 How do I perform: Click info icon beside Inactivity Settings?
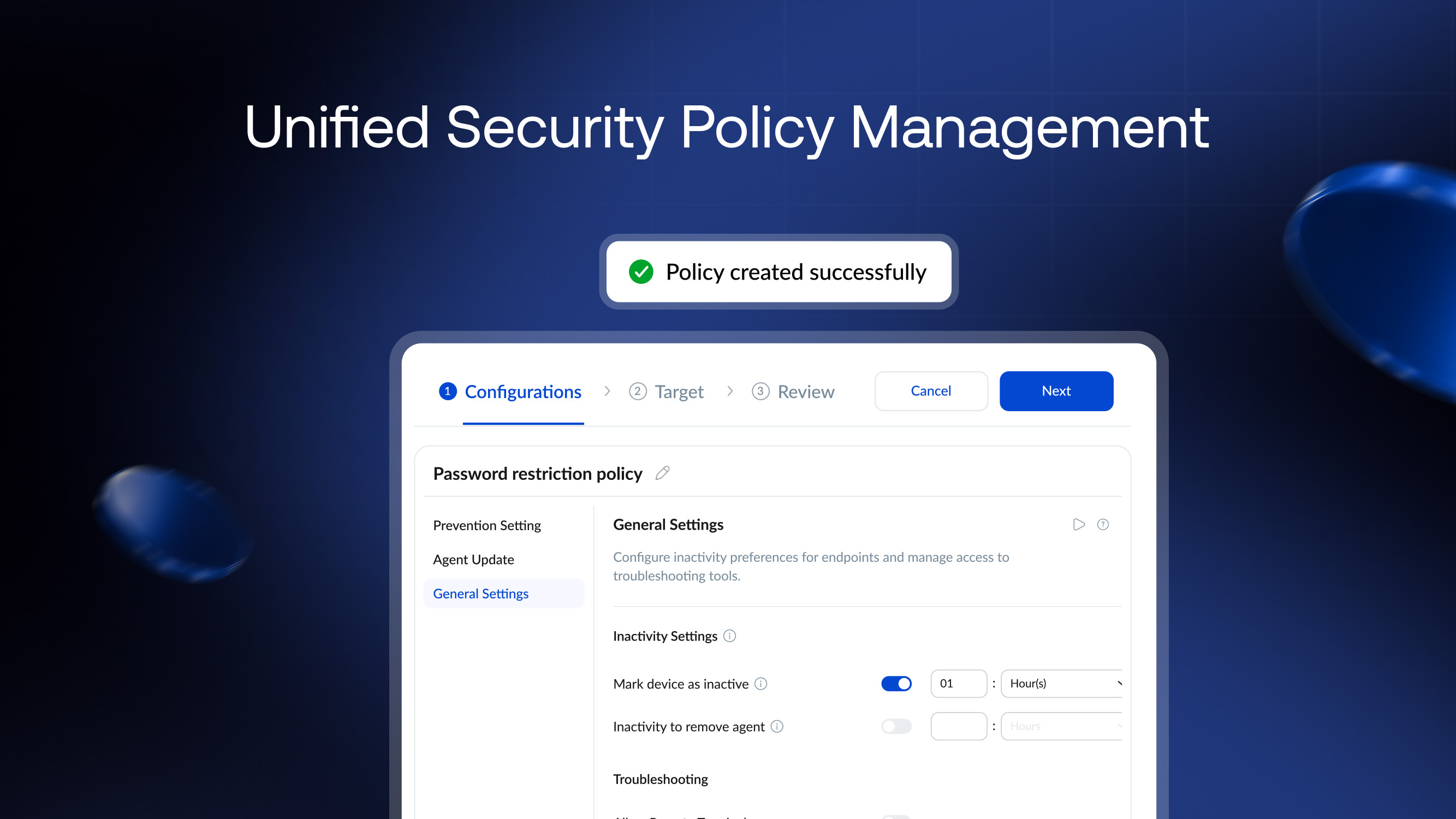click(730, 636)
